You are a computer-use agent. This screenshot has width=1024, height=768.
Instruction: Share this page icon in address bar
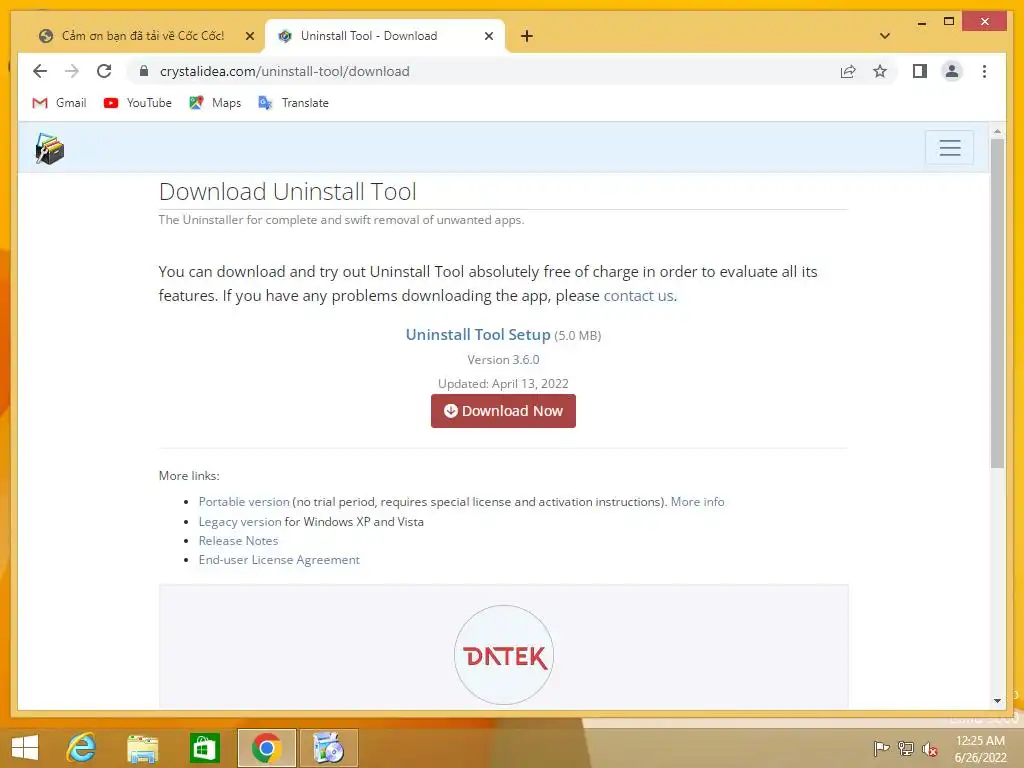pyautogui.click(x=848, y=71)
